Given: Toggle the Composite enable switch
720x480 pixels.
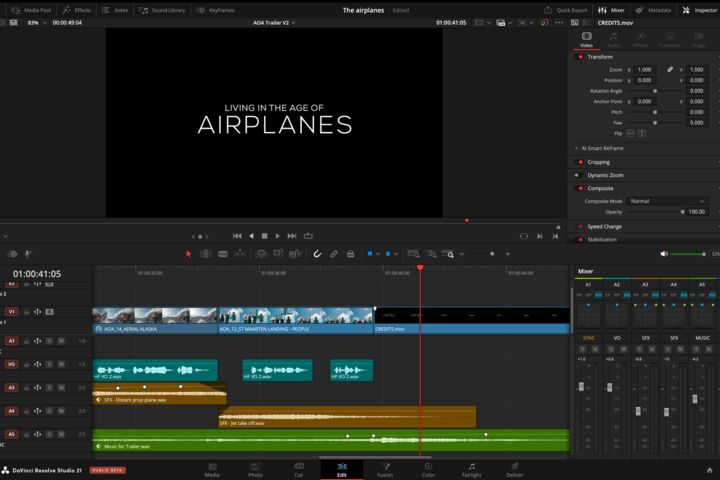Looking at the screenshot, I should click(579, 188).
